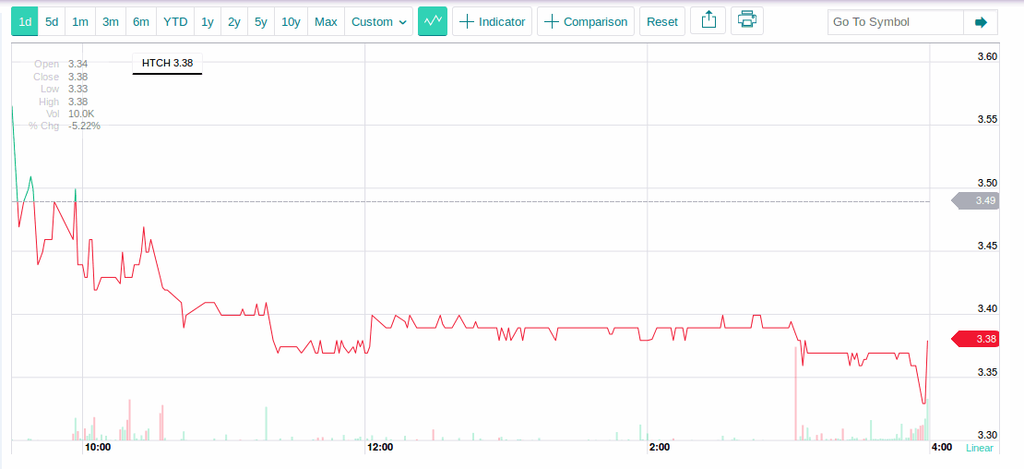Click the 3.55 price axis label

pos(987,120)
